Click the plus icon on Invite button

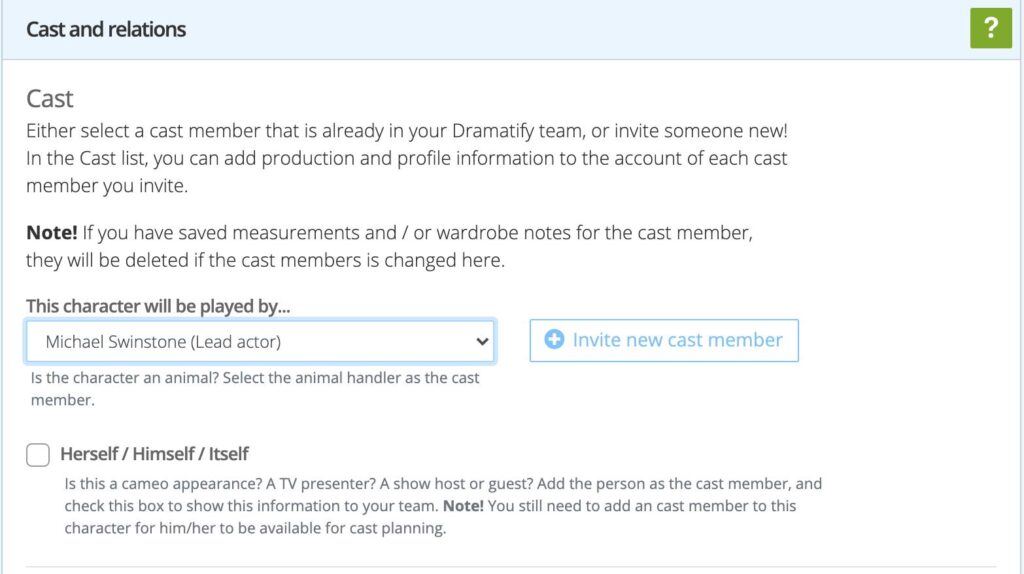tap(554, 340)
